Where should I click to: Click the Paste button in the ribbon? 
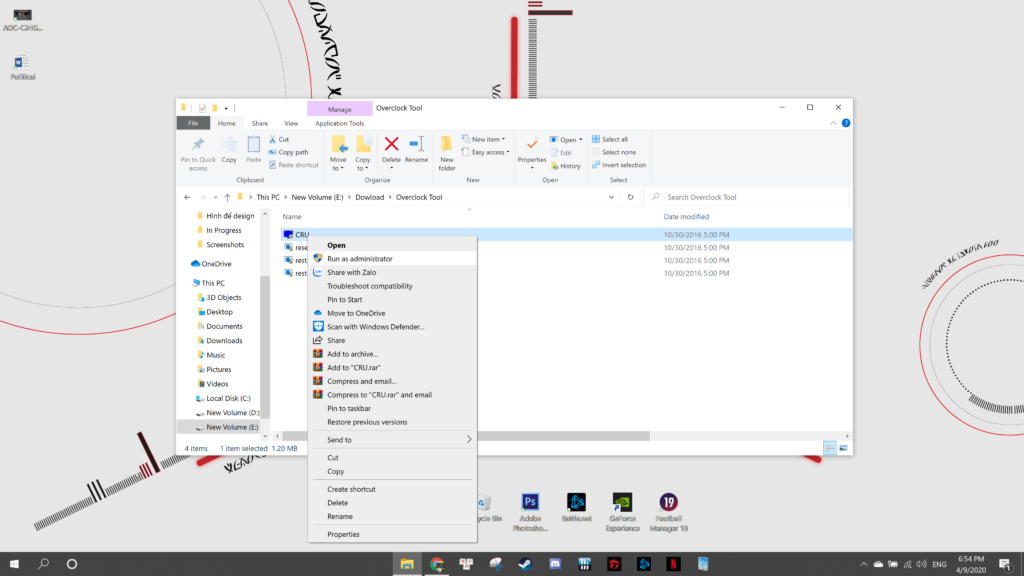click(253, 150)
